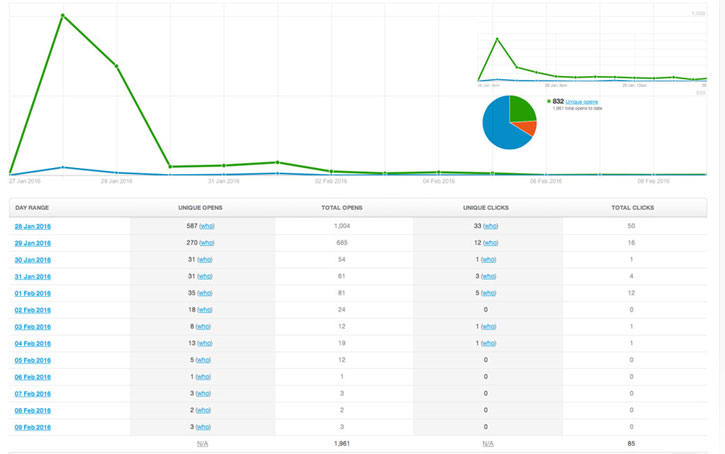Click the 85 total clicks sum
This screenshot has height=454, width=725.
[x=631, y=444]
